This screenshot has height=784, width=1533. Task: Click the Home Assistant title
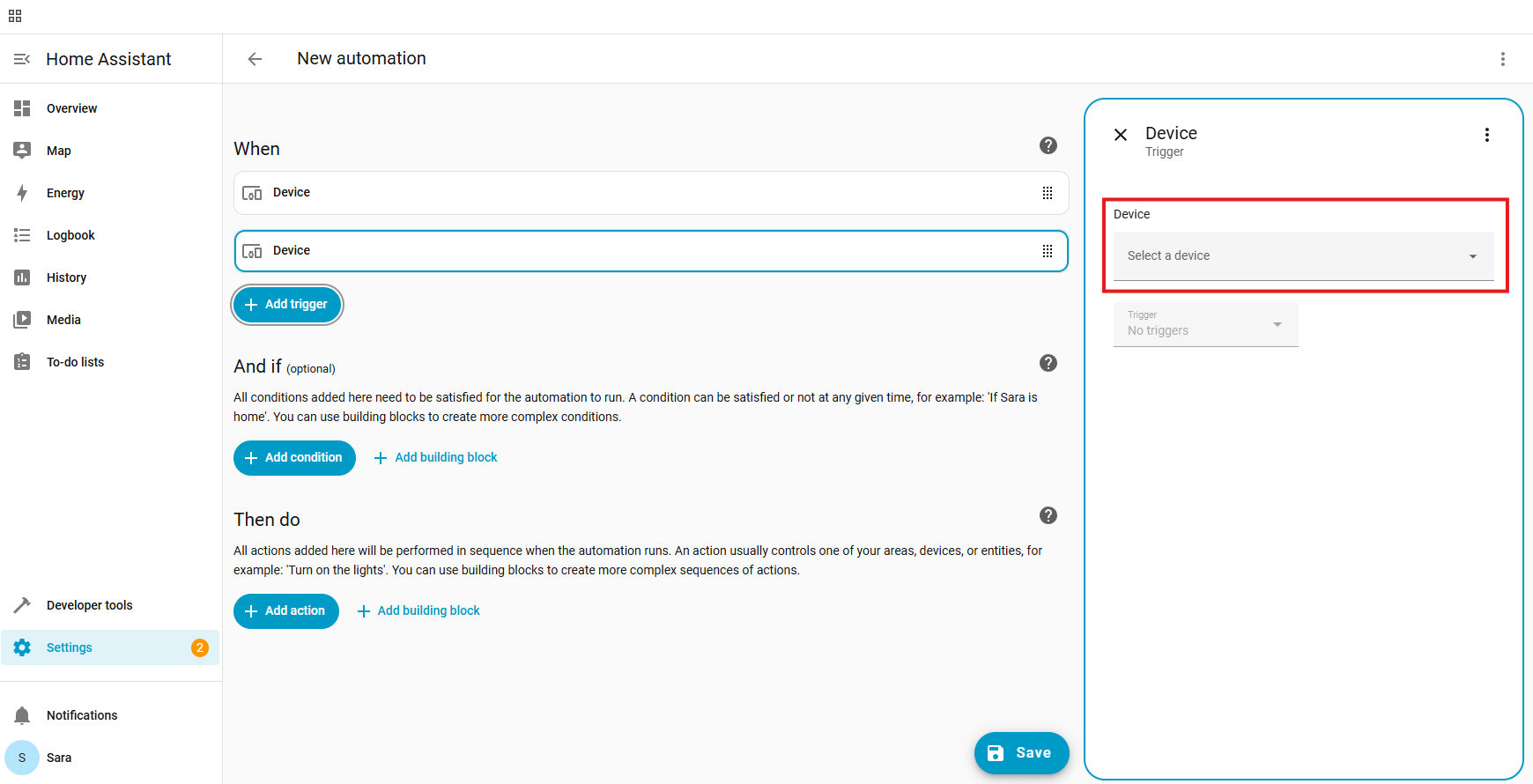108,59
